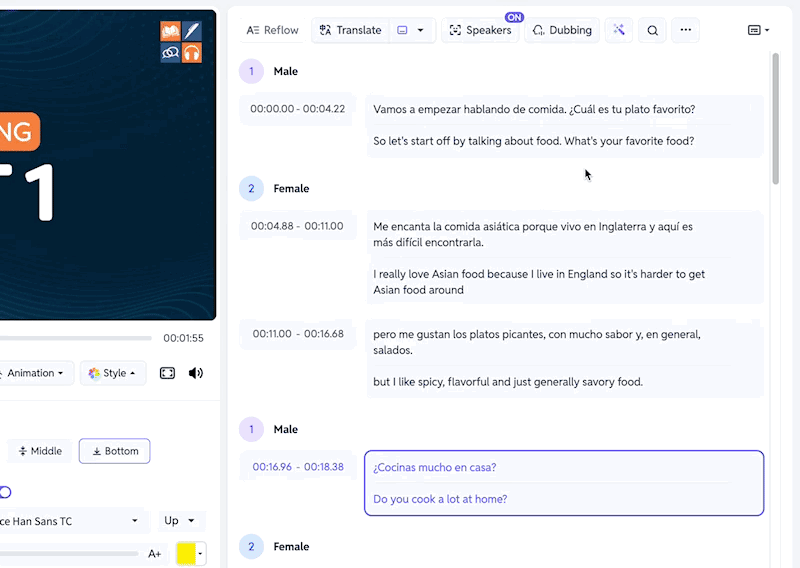Toggle fullscreen video preview
The image size is (800, 568).
167,373
